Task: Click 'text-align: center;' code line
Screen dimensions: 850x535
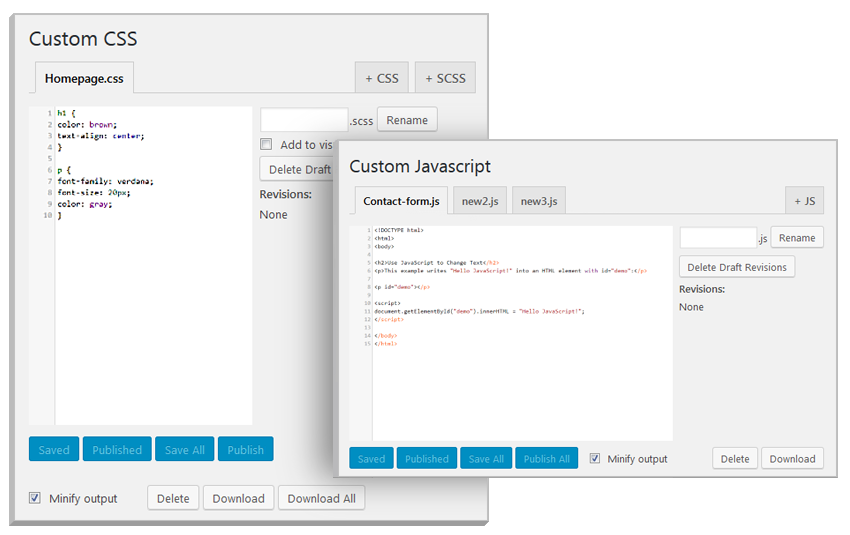Action: [101, 136]
